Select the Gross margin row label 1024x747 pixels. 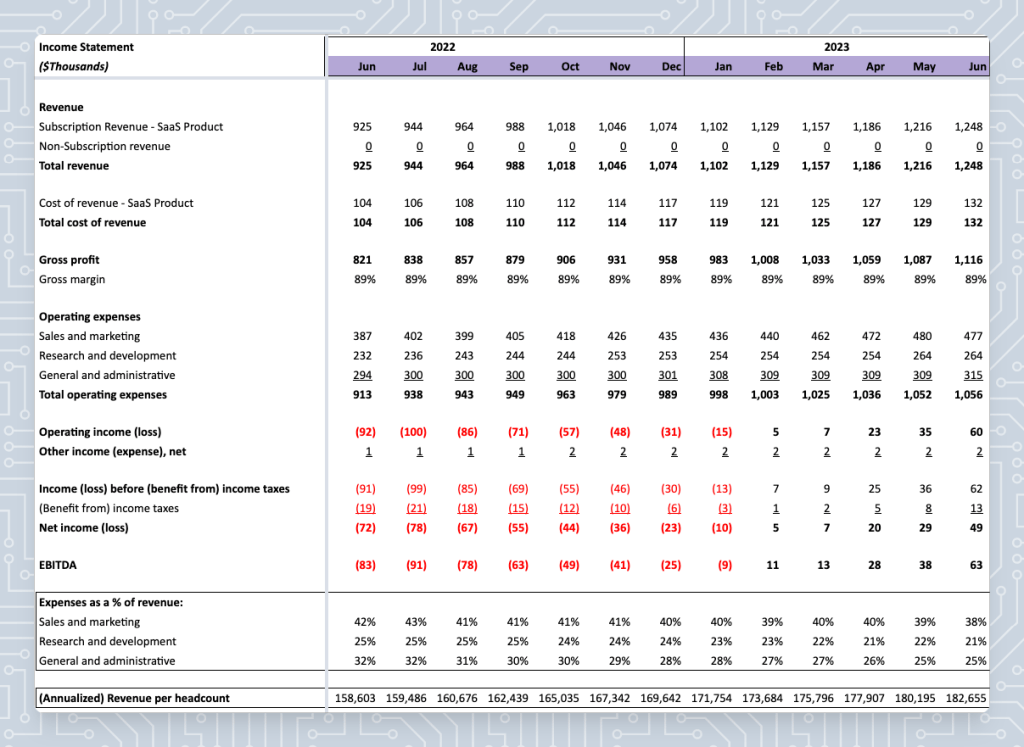(72, 279)
